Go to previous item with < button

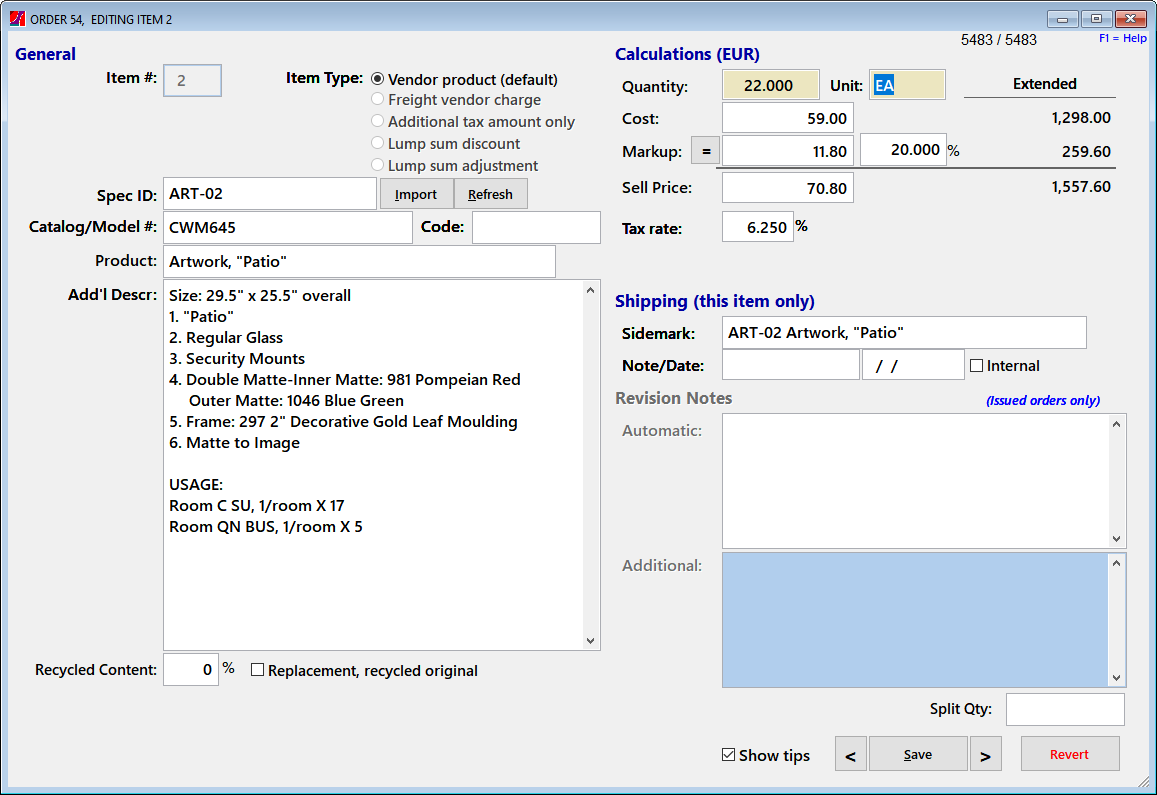pos(851,754)
